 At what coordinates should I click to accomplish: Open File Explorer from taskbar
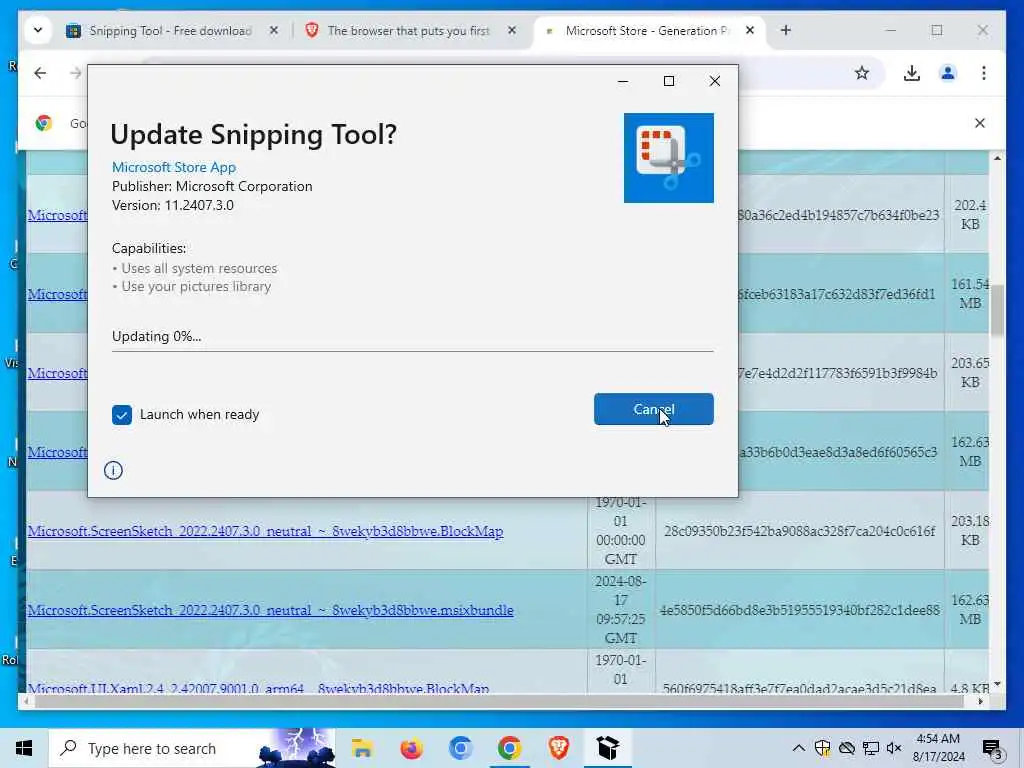pyautogui.click(x=362, y=748)
